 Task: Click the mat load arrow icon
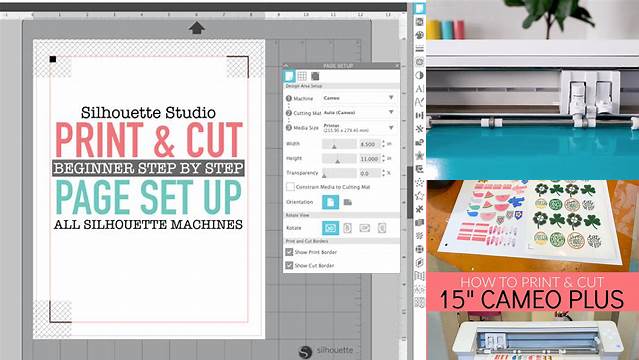pyautogui.click(x=196, y=28)
